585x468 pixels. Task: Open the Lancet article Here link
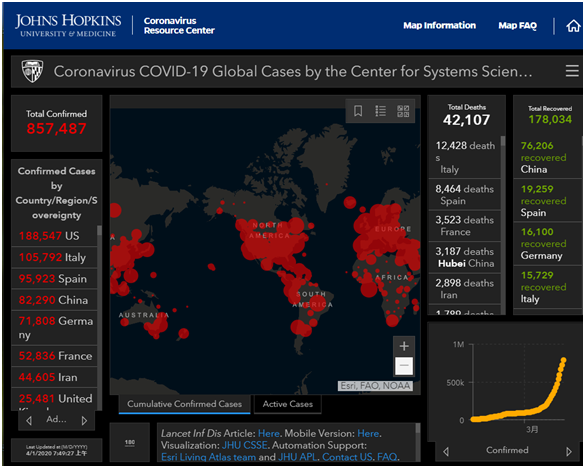click(269, 433)
